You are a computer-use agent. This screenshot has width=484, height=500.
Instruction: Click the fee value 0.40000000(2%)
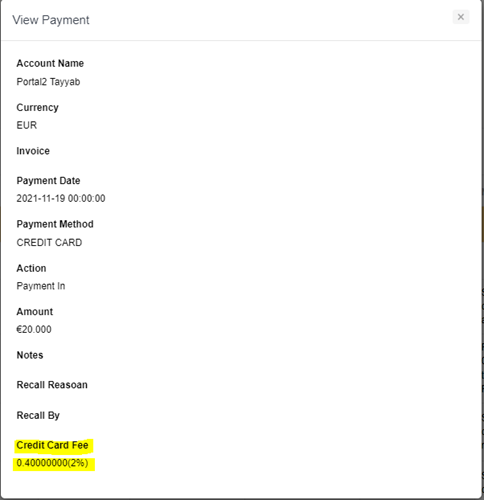point(52,463)
